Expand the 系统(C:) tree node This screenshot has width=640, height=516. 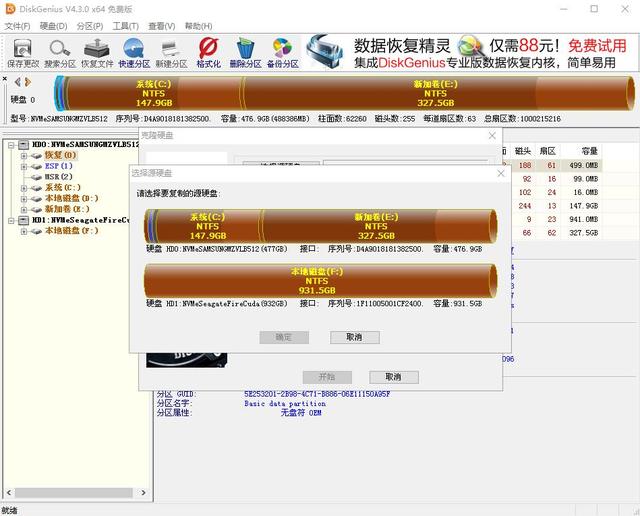point(24,188)
